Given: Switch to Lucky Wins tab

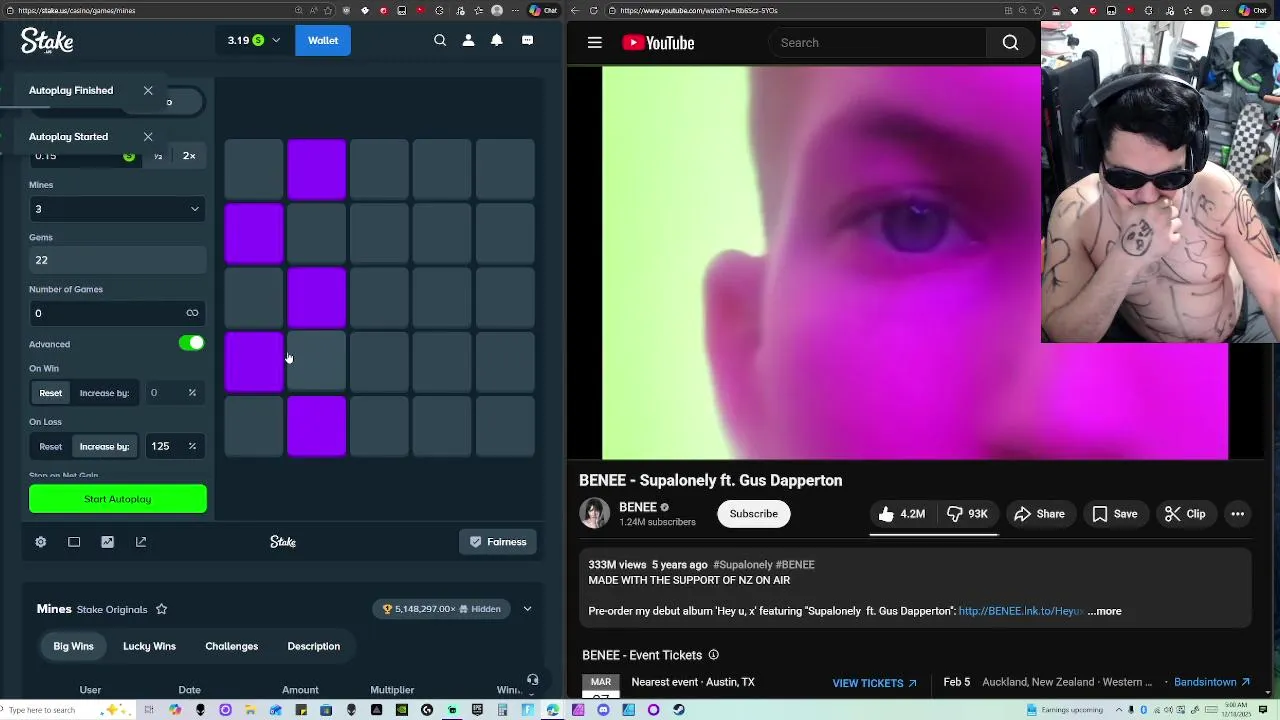Looking at the screenshot, I should (149, 646).
